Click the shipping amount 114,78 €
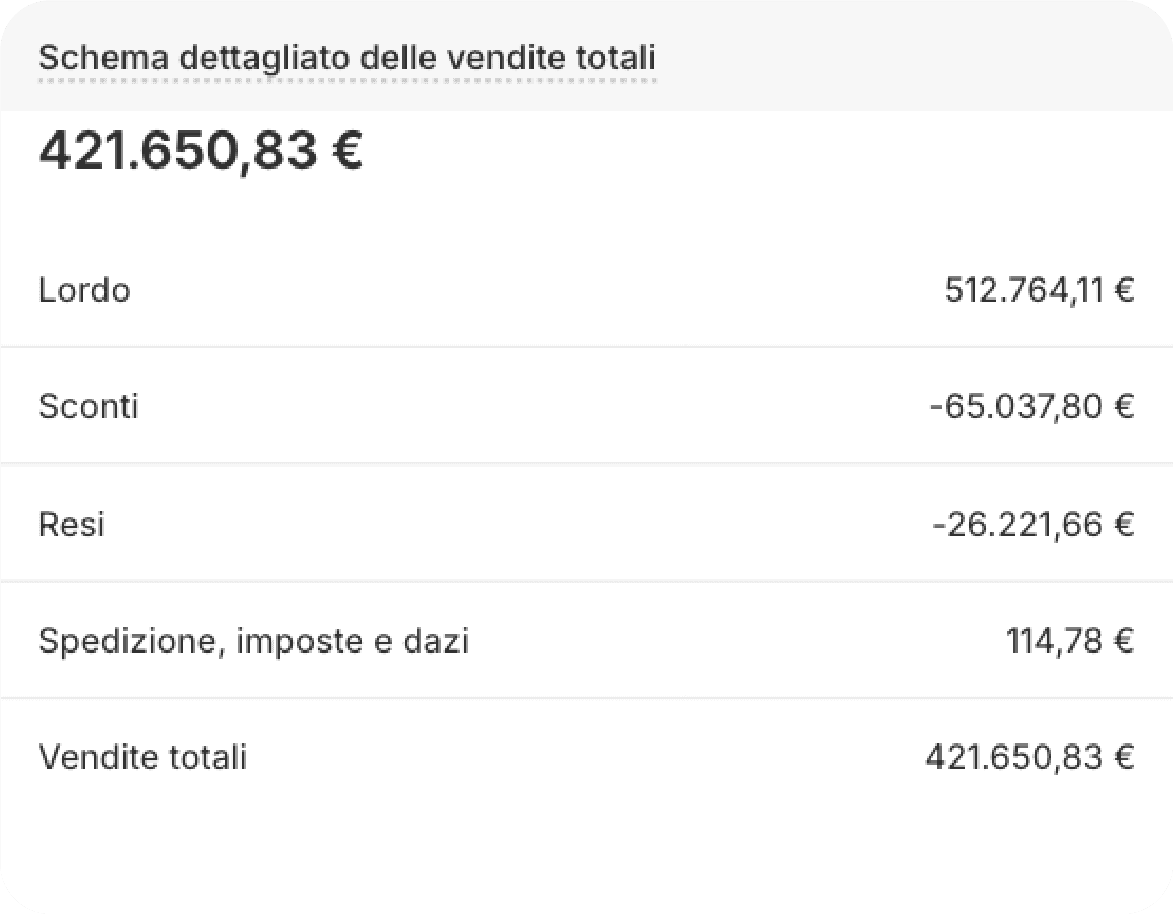 coord(1070,640)
